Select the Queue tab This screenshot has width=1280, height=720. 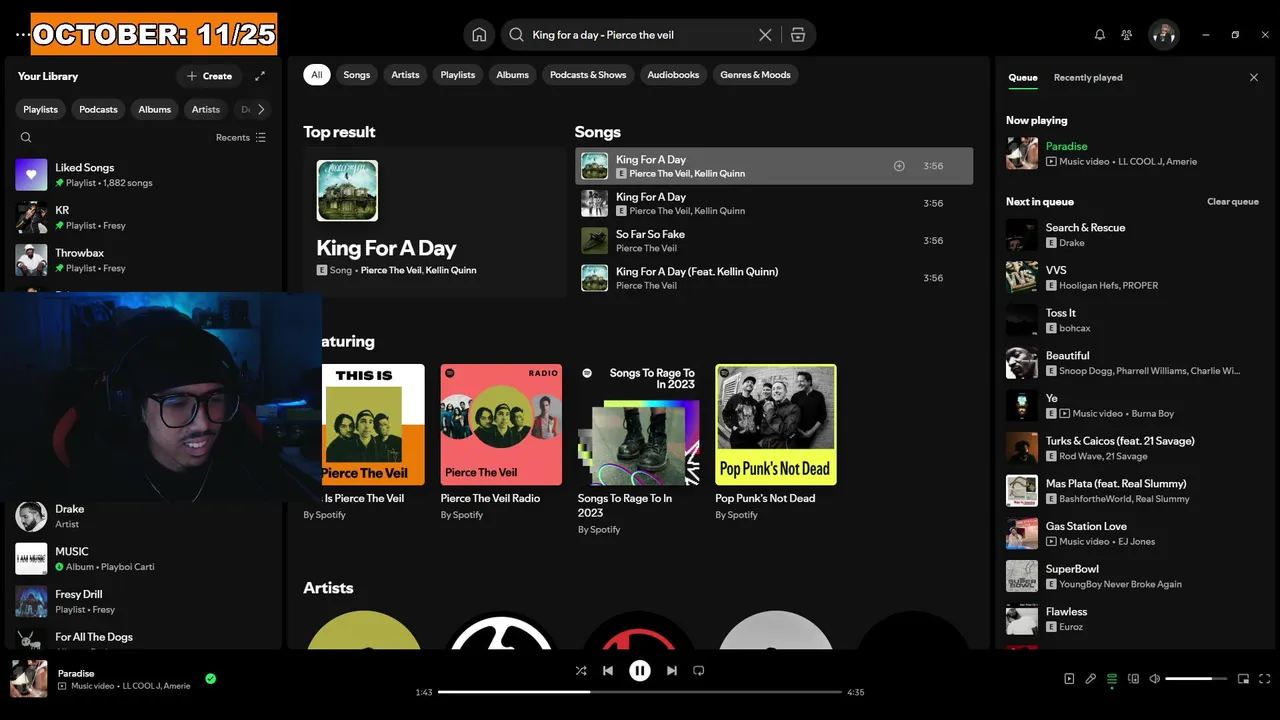(1022, 78)
